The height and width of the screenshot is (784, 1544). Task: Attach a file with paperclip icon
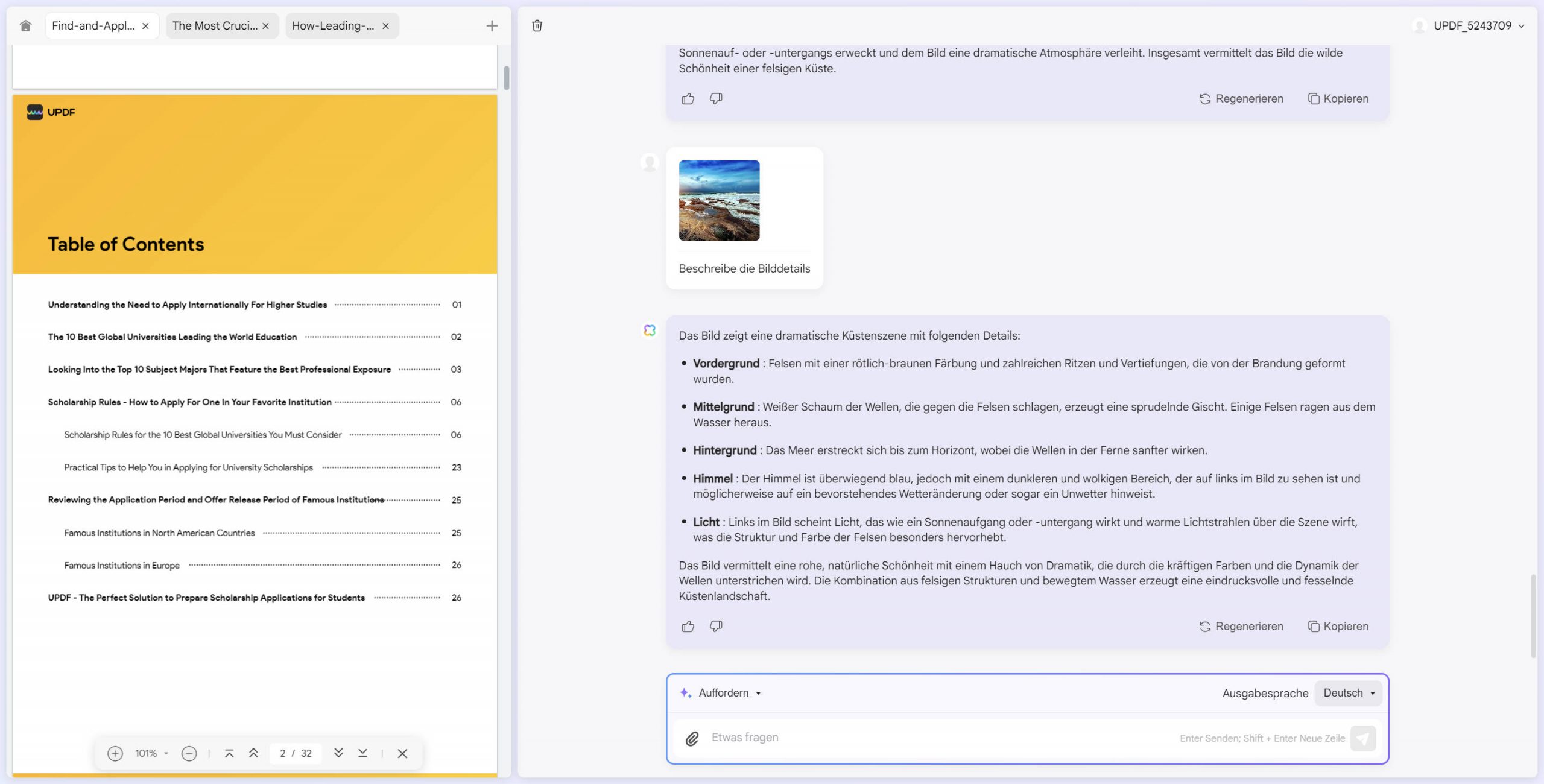[692, 738]
